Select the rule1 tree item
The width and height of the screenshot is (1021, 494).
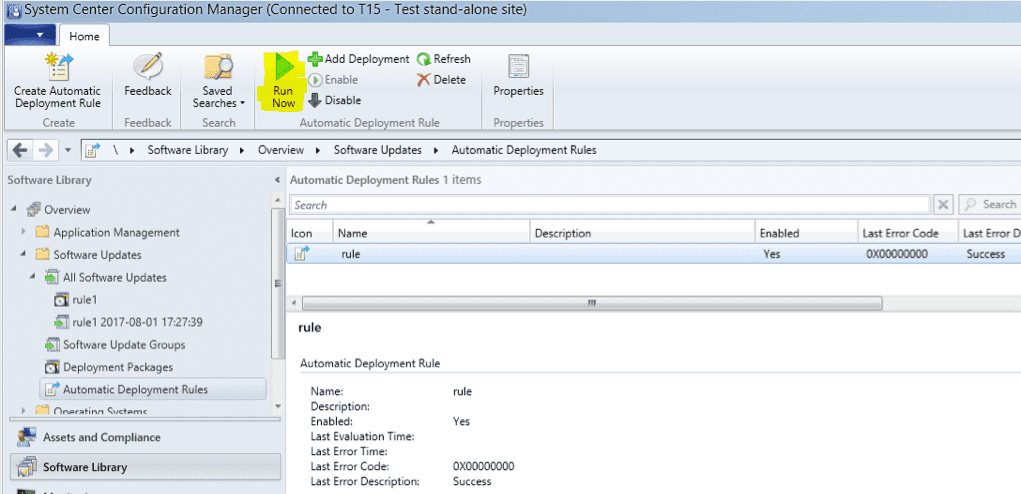pos(76,300)
